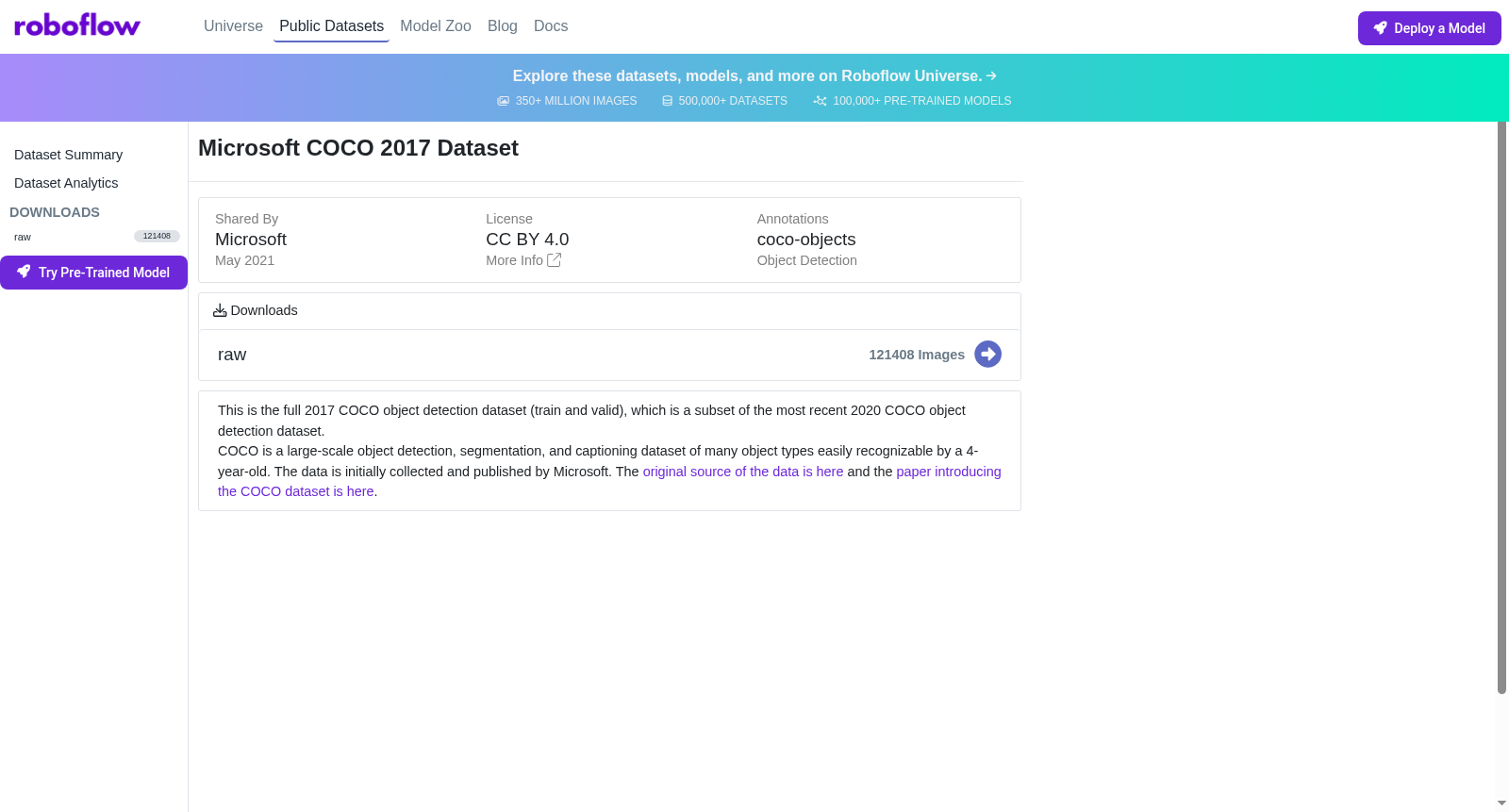Click the rocket icon in Try Pre-Trained Model
This screenshot has height=812, width=1509.
point(24,272)
